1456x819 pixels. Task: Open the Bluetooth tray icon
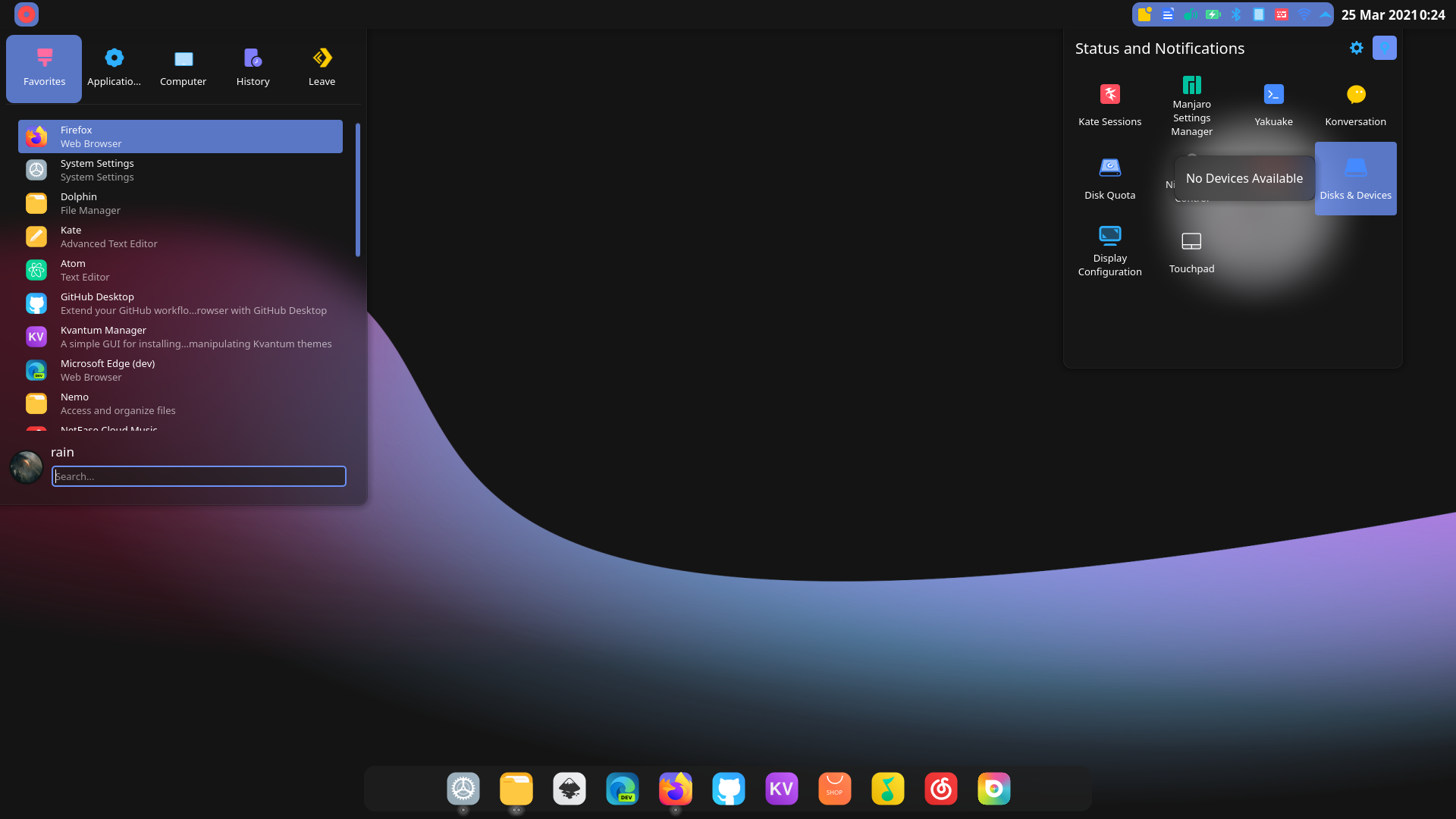[x=1236, y=14]
